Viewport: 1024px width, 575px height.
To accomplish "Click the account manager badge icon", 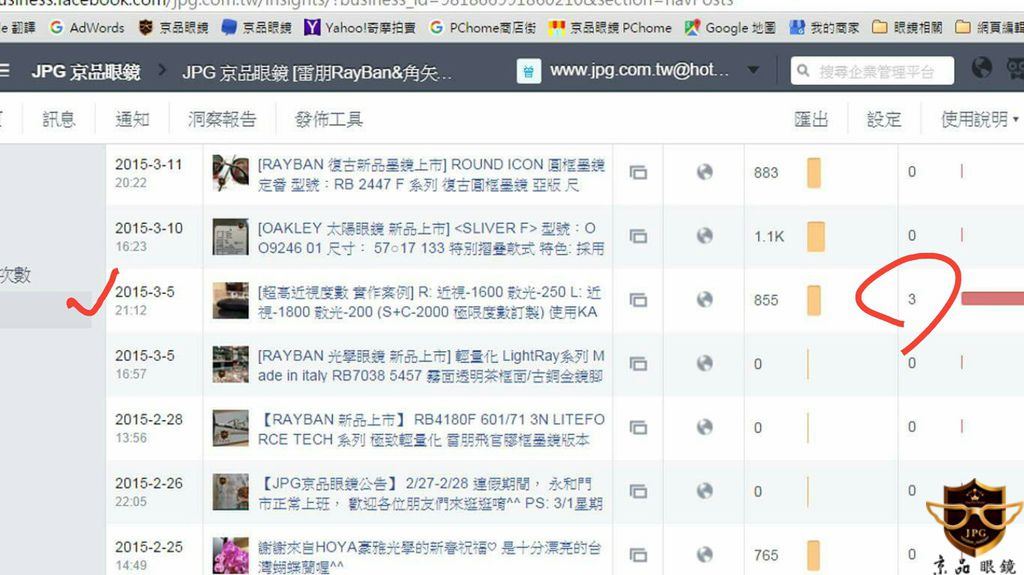I will 528,71.
